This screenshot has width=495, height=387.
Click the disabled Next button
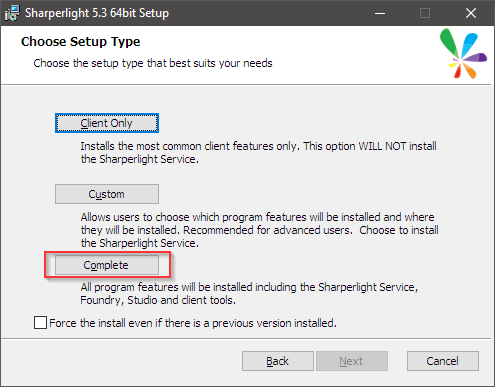pyautogui.click(x=352, y=361)
